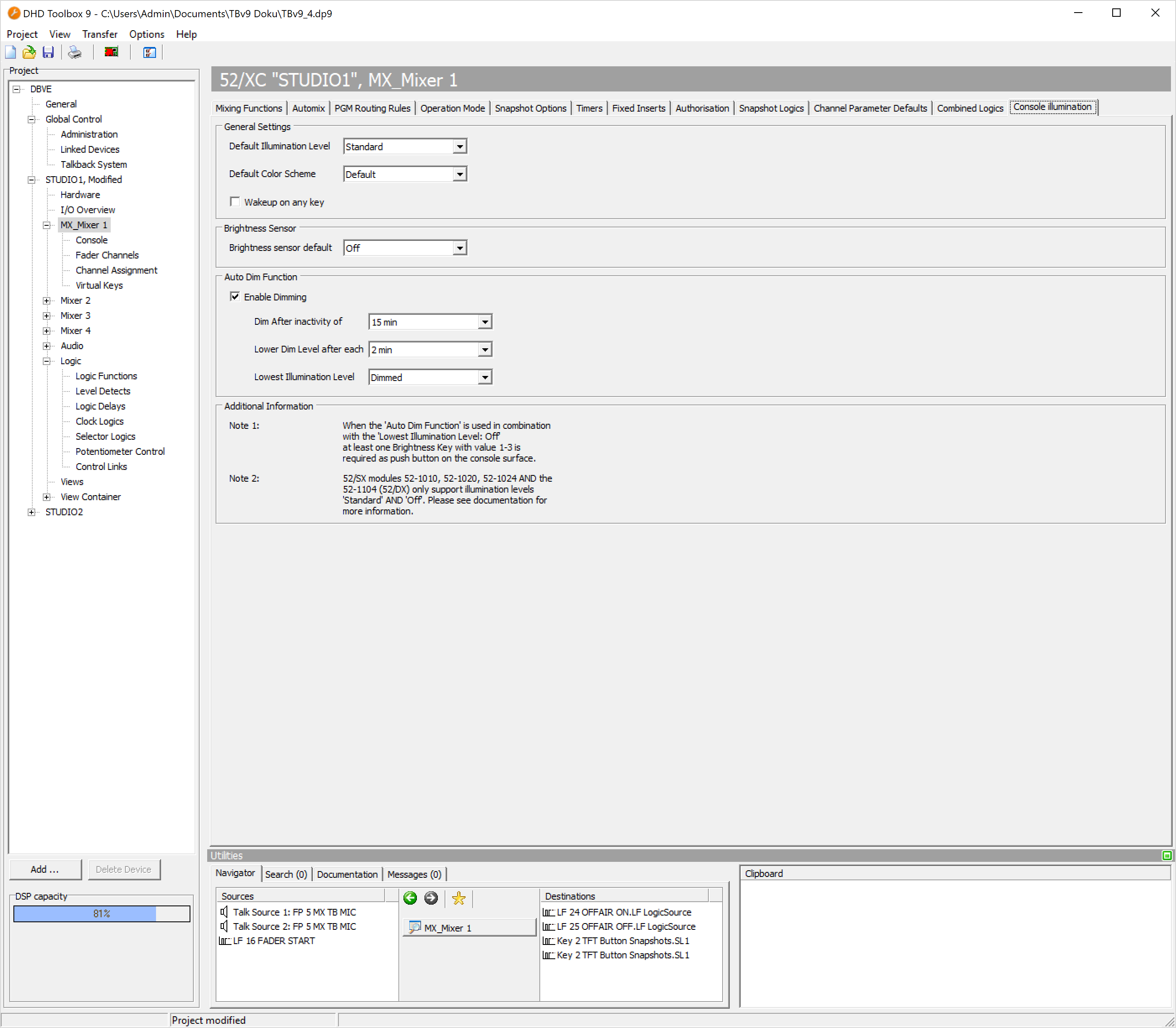Click the red-green transfer device icon
1176x1028 pixels.
pyautogui.click(x=111, y=52)
